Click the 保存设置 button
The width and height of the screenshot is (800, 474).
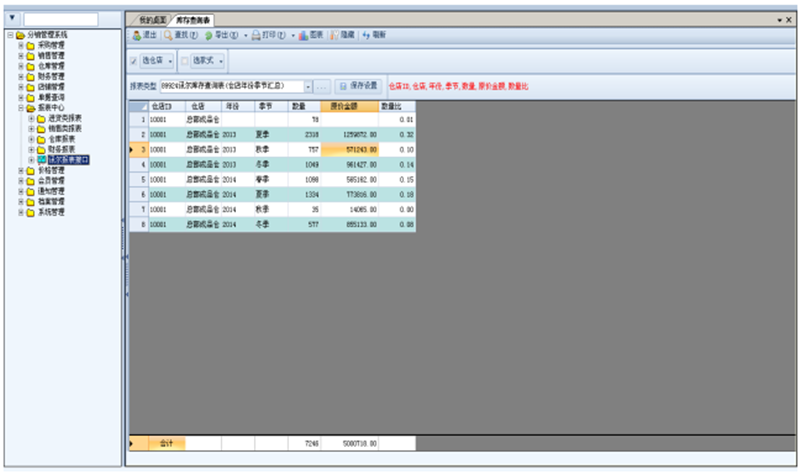click(x=358, y=87)
